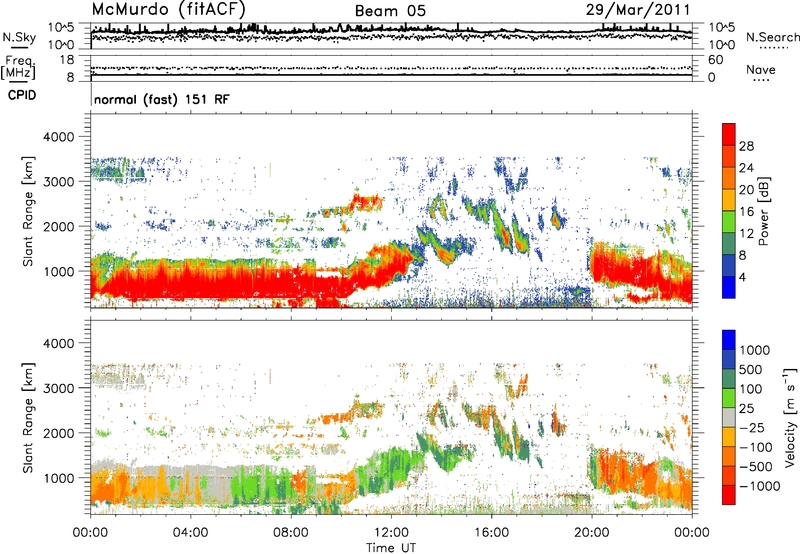This screenshot has height=554, width=800.
Task: Click the 4000 tick on power panel axis
Action: 61,137
